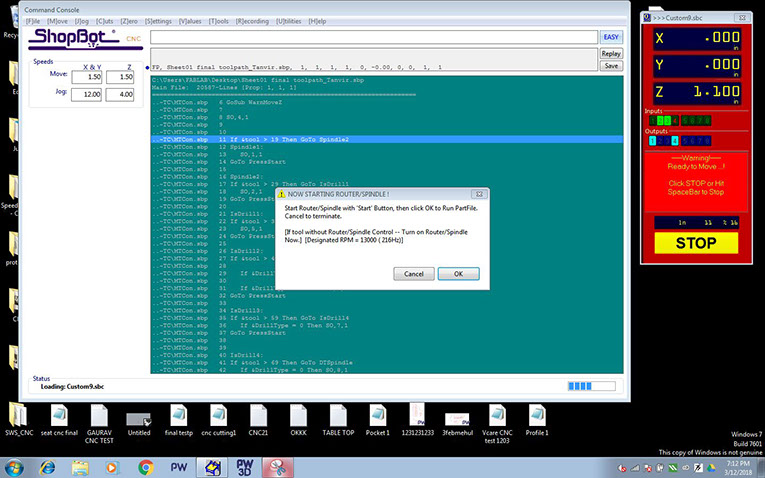
Task: Select 'final testp' desktop file
Action: pyautogui.click(x=179, y=420)
